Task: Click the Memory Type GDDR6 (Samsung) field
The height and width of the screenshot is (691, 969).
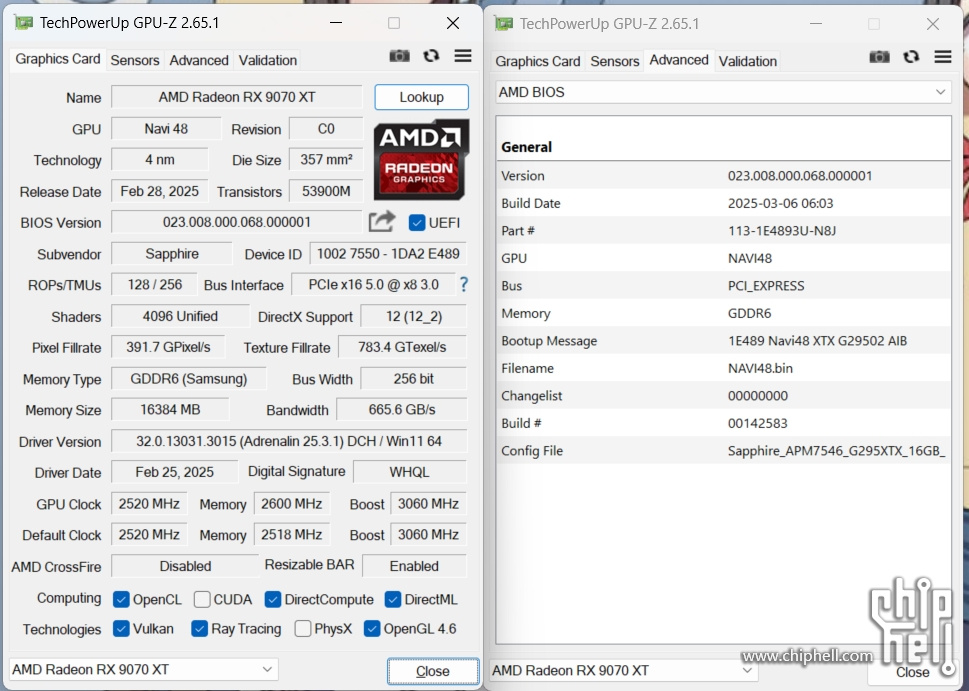Action: tap(188, 379)
